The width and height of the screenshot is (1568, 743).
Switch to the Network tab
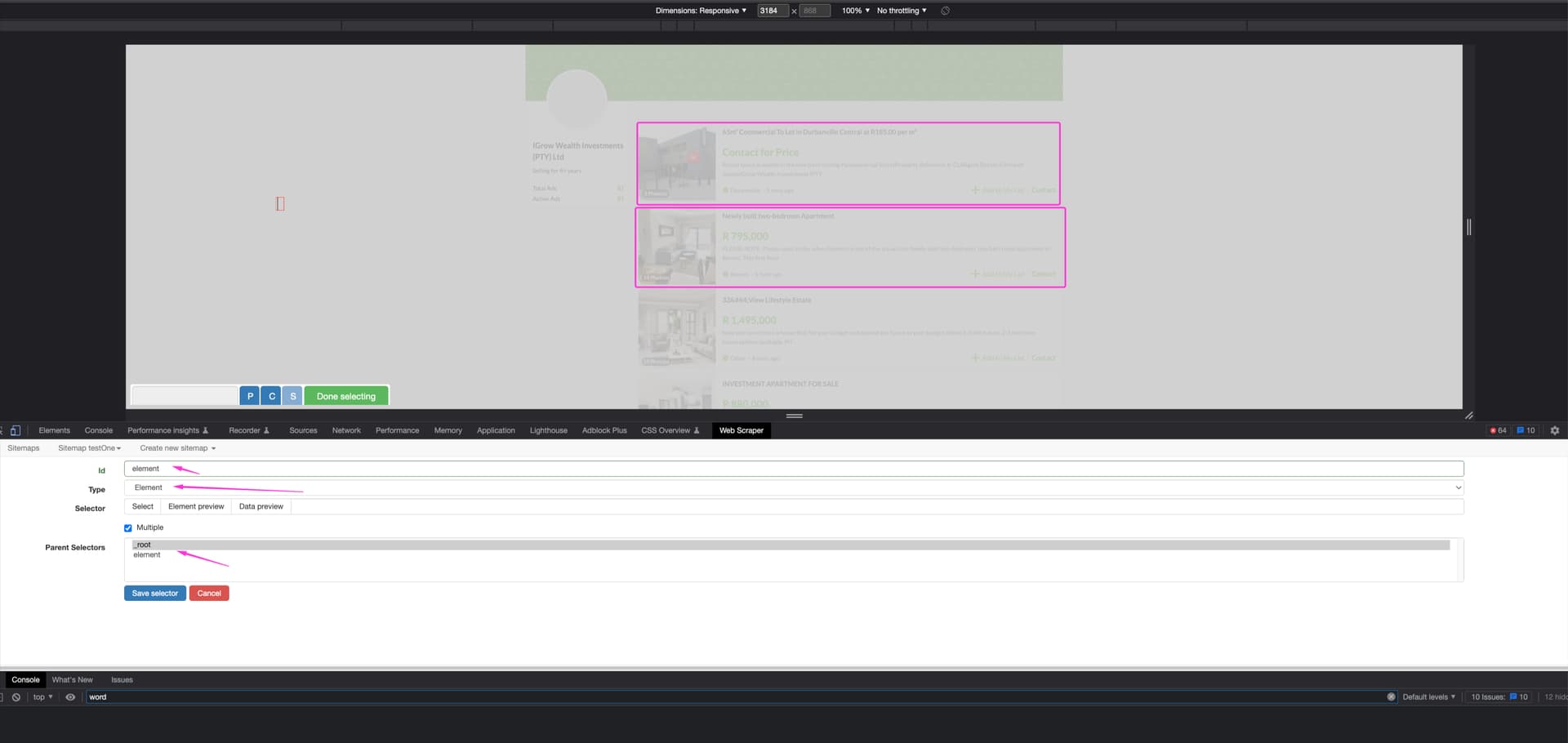coord(346,430)
